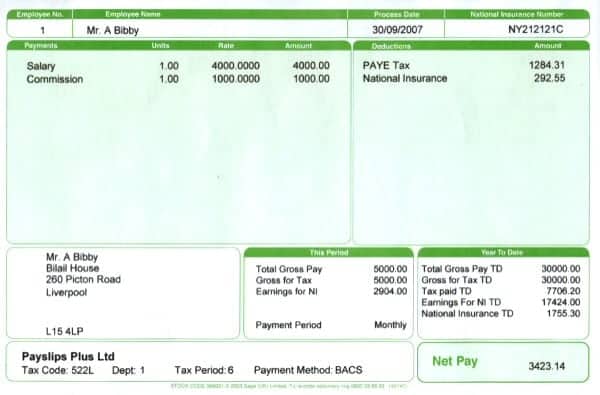Select Salary rate 4000.0000
Image resolution: width=600 pixels, height=395 pixels.
pyautogui.click(x=236, y=65)
